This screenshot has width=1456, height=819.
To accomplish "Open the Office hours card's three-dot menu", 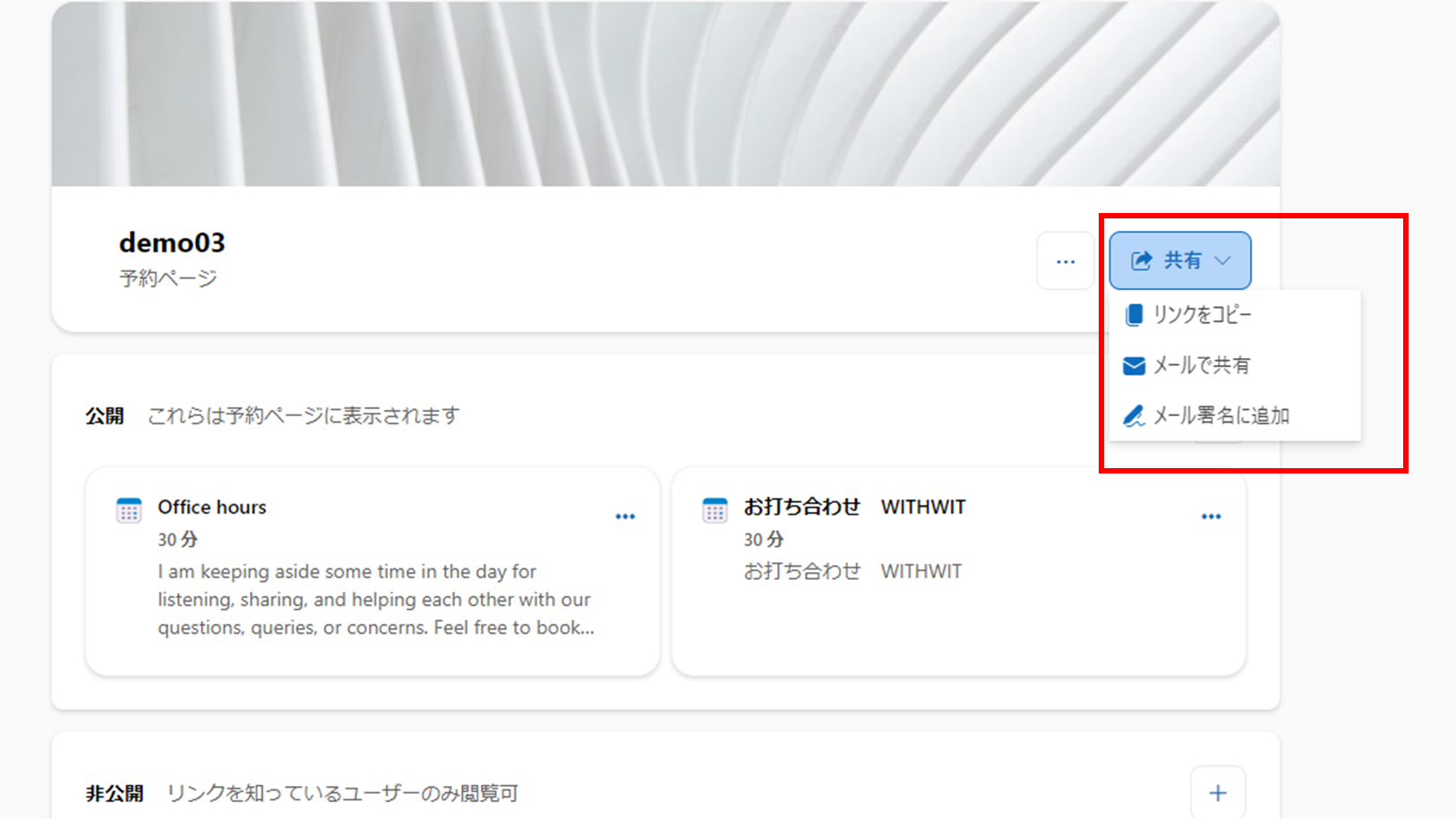I will (x=625, y=516).
